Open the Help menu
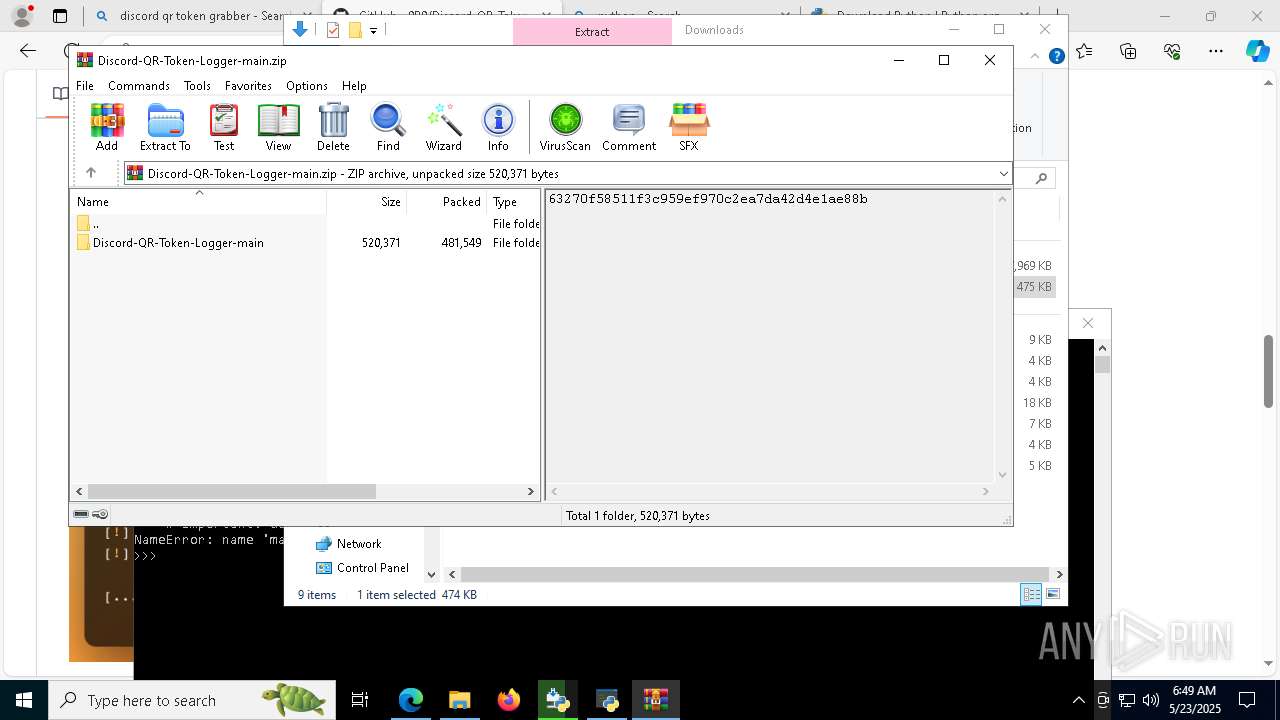1280x720 pixels. tap(354, 86)
